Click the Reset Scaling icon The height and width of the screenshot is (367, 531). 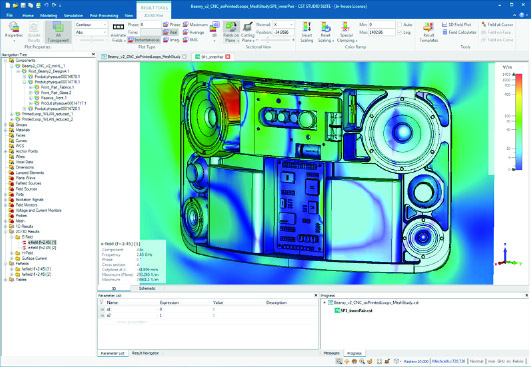[325, 32]
